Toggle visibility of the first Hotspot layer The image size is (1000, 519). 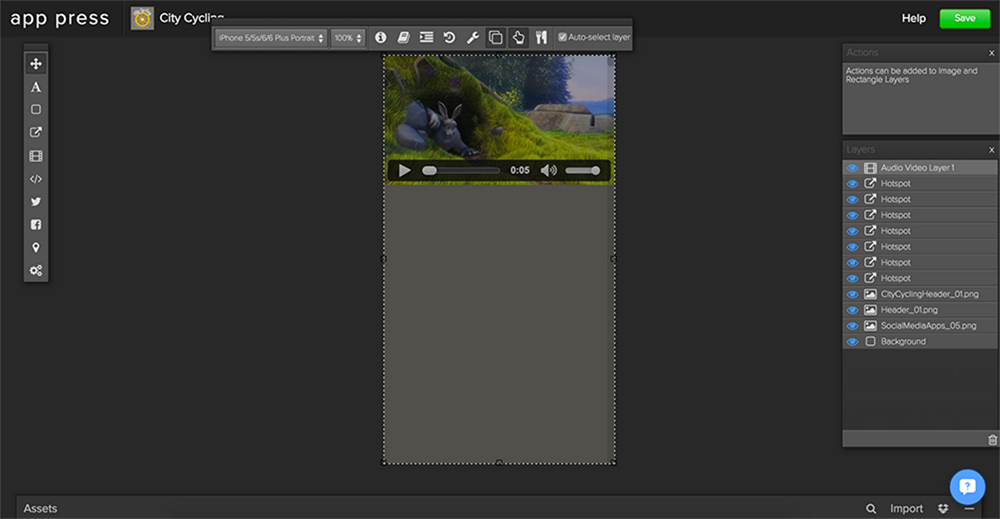coord(852,184)
